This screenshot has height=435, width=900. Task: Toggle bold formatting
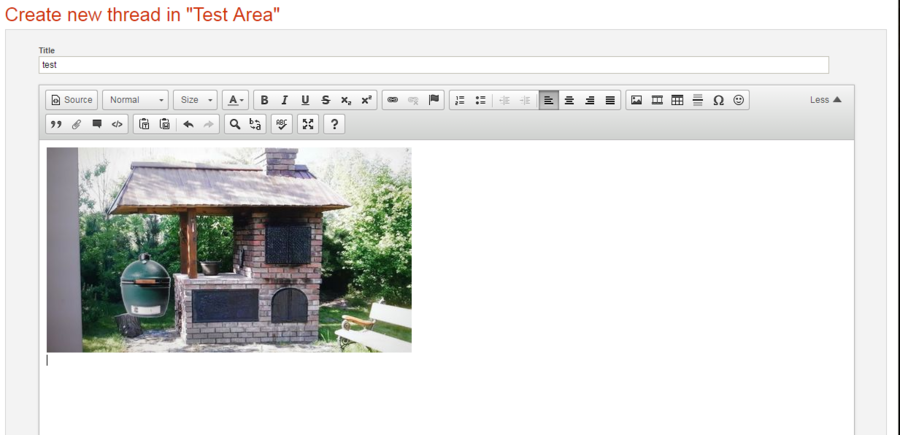point(264,100)
